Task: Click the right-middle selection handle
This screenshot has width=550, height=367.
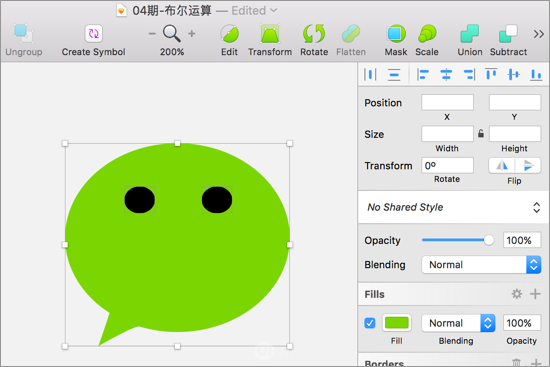Action: pos(290,245)
